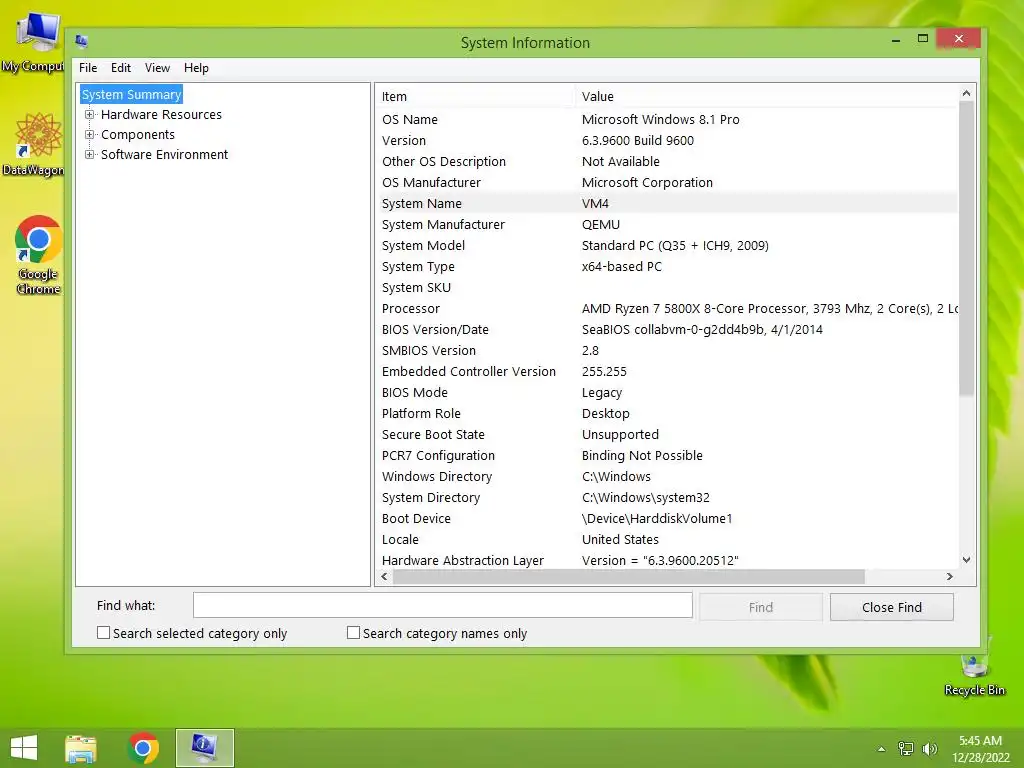The height and width of the screenshot is (768, 1024).
Task: Open the File menu
Action: pos(88,68)
